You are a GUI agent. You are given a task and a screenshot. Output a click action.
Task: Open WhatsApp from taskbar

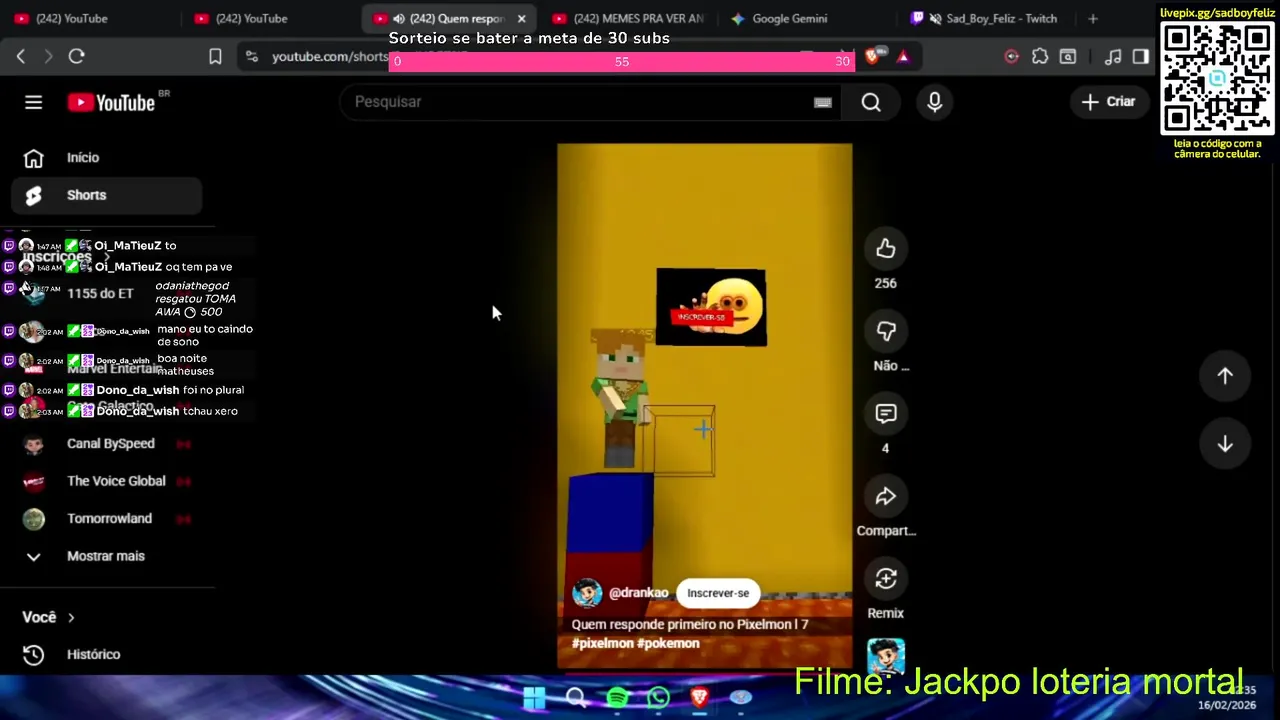point(658,698)
